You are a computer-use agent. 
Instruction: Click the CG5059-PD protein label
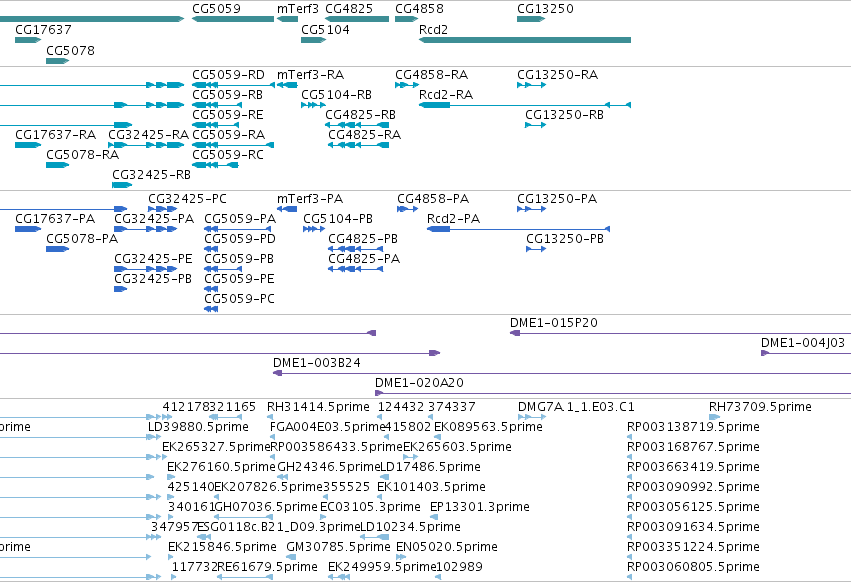click(240, 239)
